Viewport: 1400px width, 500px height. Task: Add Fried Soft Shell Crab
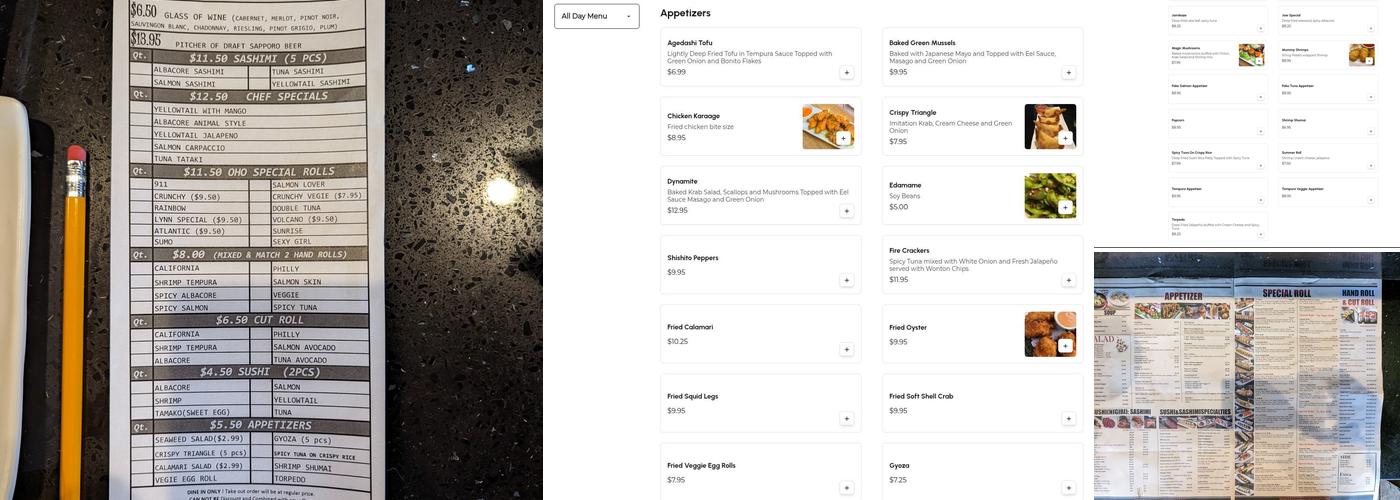pyautogui.click(x=1068, y=418)
